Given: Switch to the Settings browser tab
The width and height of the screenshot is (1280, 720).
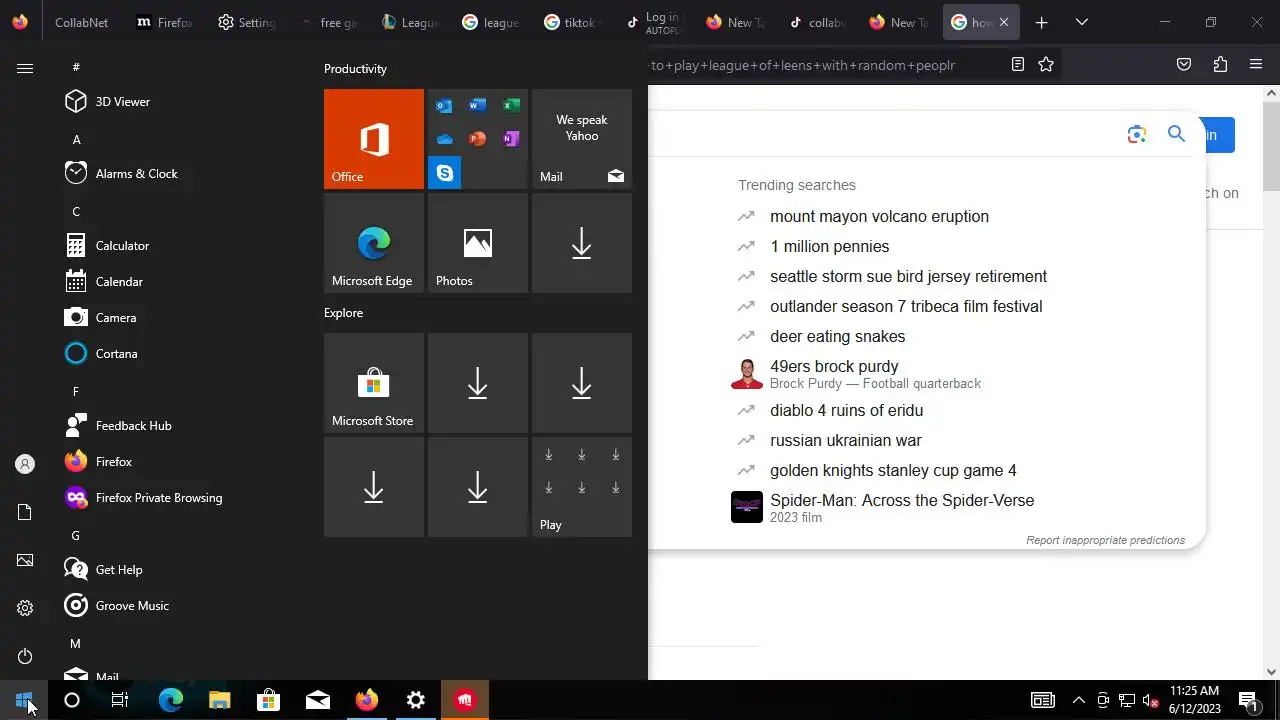Looking at the screenshot, I should click(x=246, y=22).
